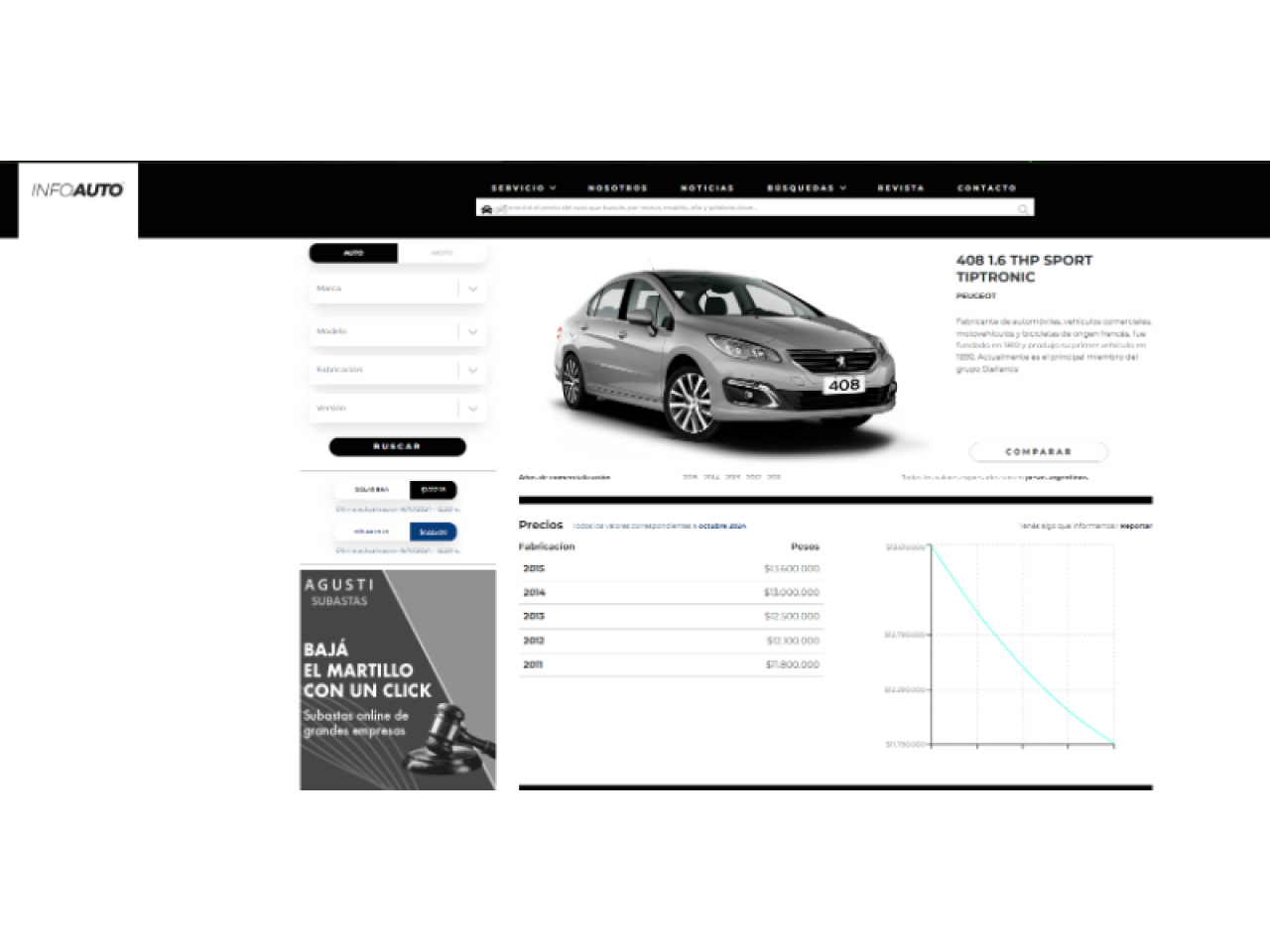
Task: Open the Agusti Subastas ad banner
Action: coord(398,679)
